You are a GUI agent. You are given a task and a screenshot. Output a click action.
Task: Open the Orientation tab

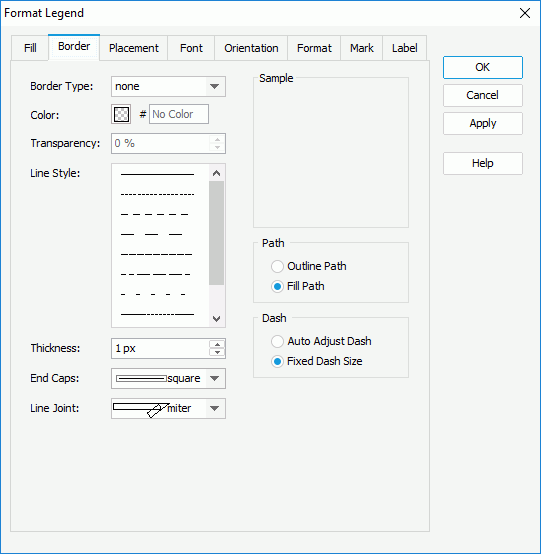point(251,48)
